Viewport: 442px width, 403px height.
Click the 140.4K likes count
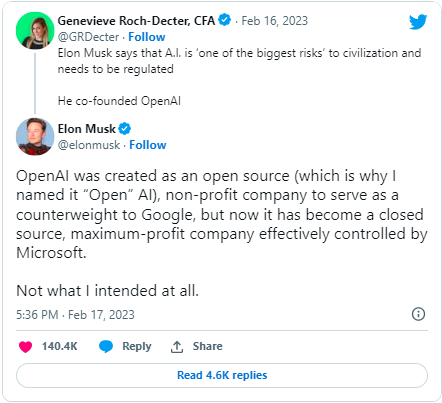(59, 346)
